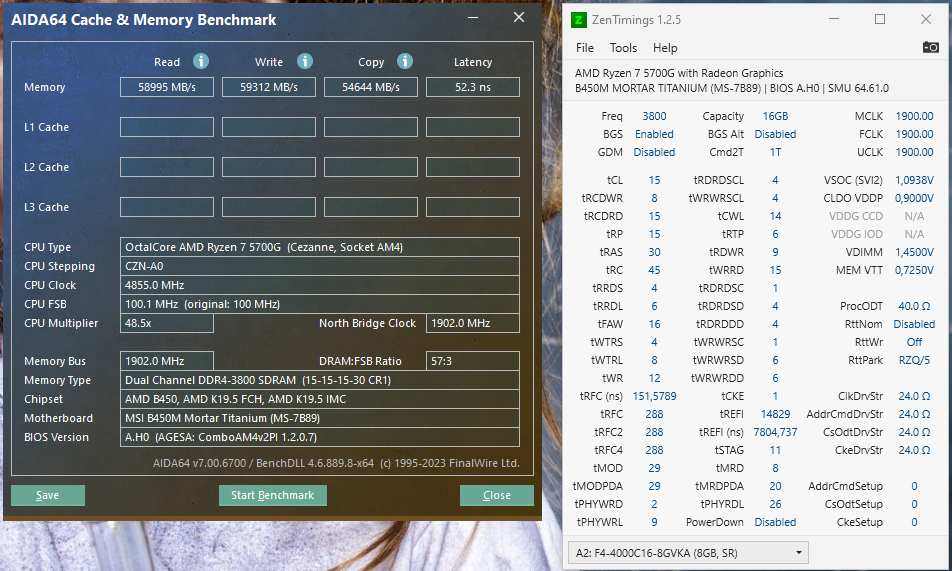
Task: Click the tCWL 14 value
Action: [775, 216]
